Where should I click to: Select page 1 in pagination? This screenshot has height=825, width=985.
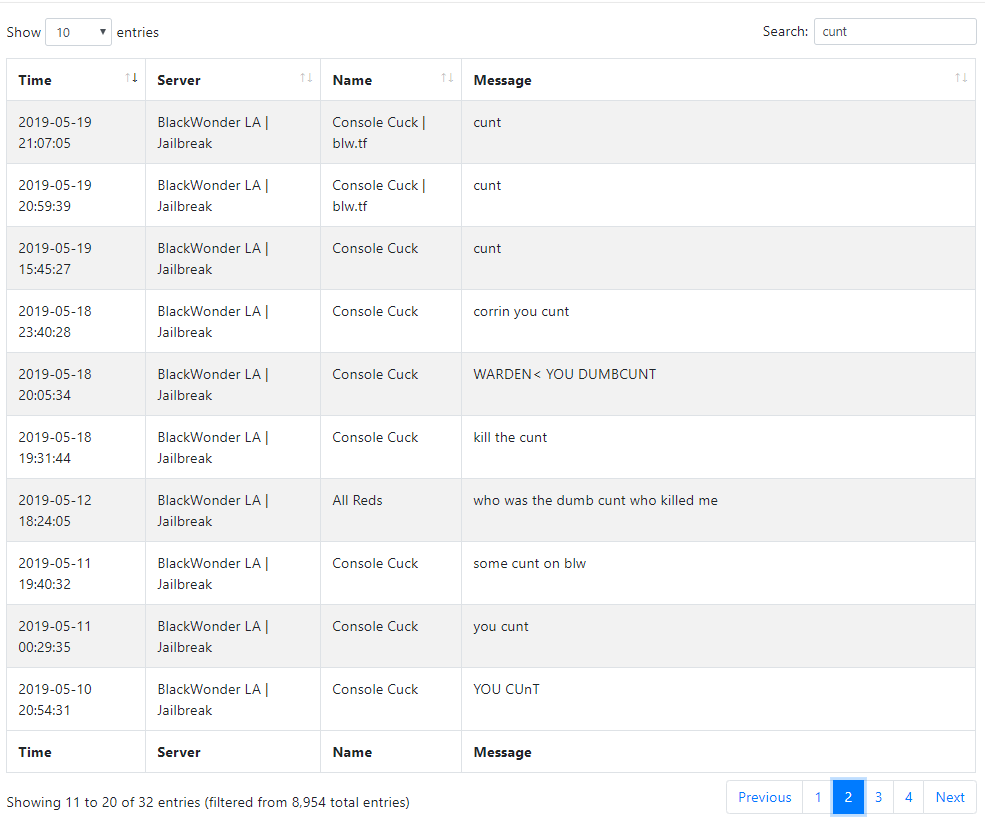coord(817,797)
